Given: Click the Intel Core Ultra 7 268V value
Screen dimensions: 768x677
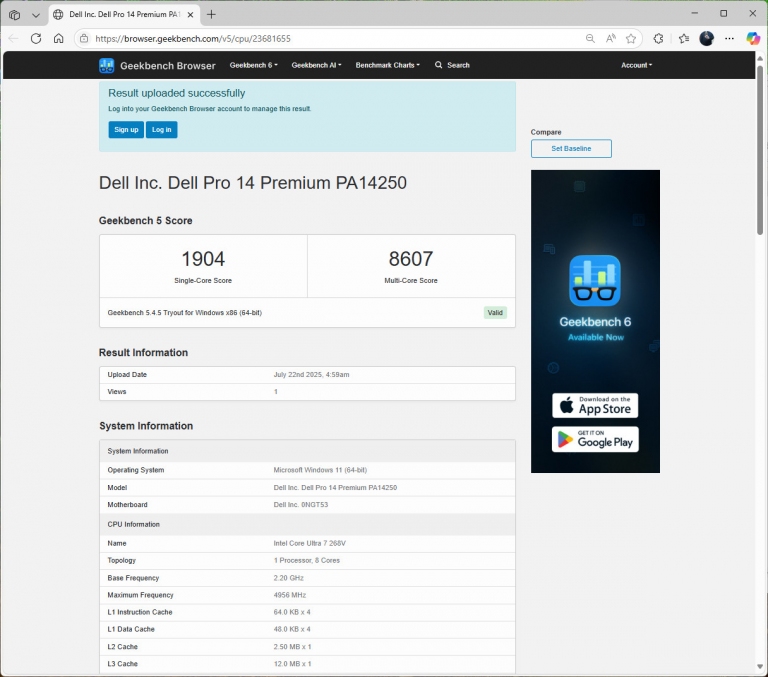Looking at the screenshot, I should 310,543.
